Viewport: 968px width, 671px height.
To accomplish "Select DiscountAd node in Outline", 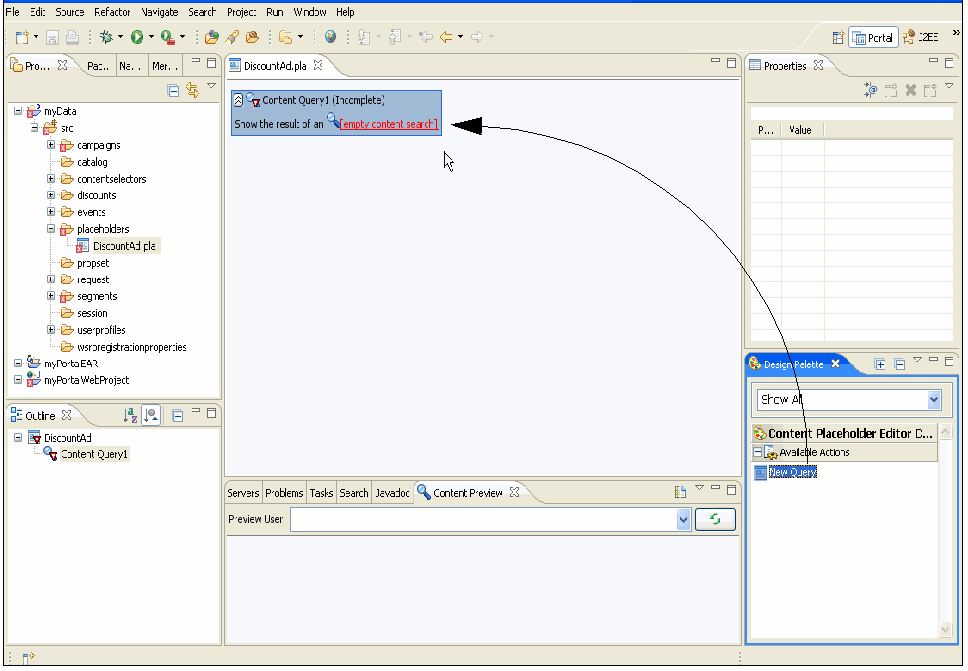I will coord(67,438).
